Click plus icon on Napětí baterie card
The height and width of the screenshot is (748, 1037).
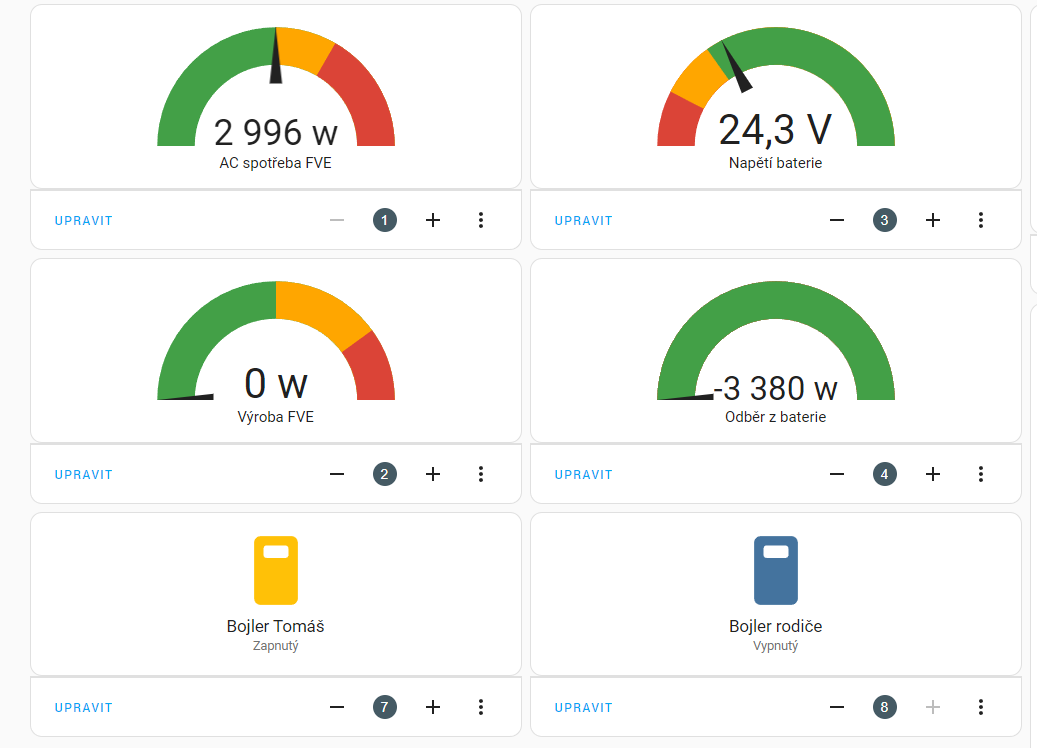pyautogui.click(x=933, y=220)
